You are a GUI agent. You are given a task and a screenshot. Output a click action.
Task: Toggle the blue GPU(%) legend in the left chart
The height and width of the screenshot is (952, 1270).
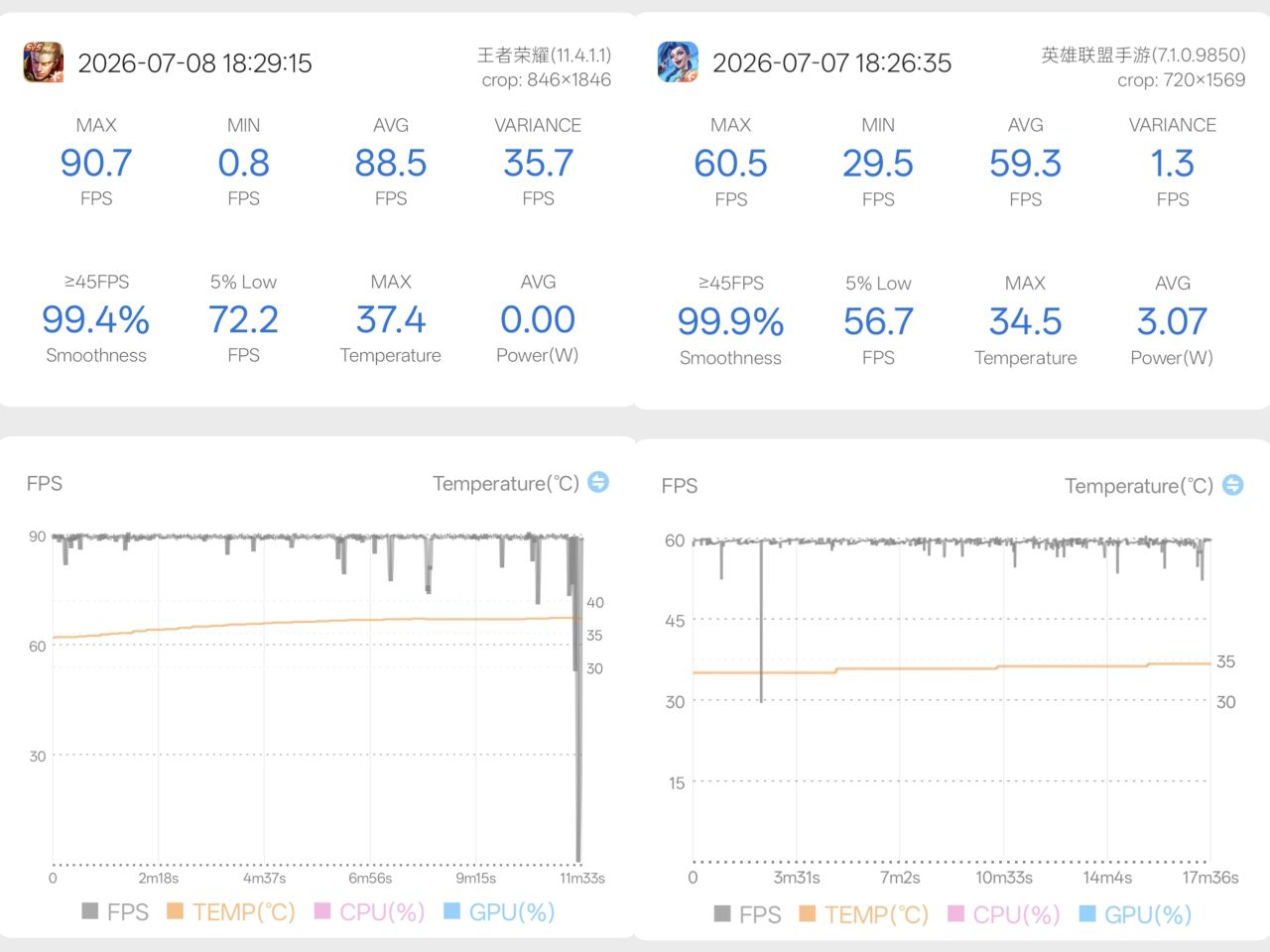point(499,911)
